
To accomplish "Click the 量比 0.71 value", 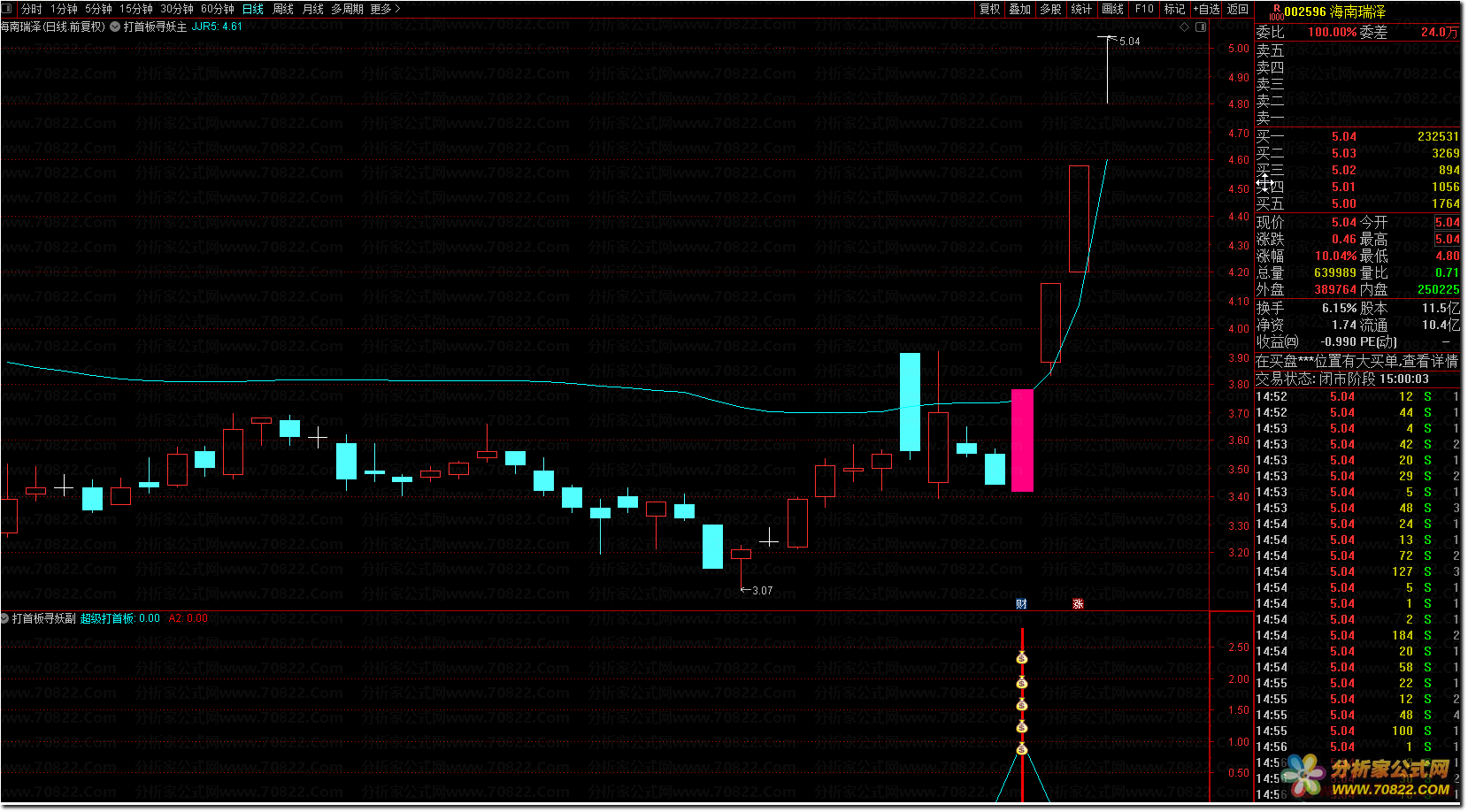I will click(x=1448, y=272).
